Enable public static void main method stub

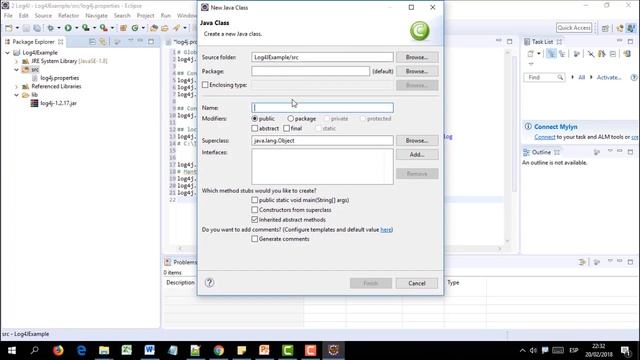(255, 200)
